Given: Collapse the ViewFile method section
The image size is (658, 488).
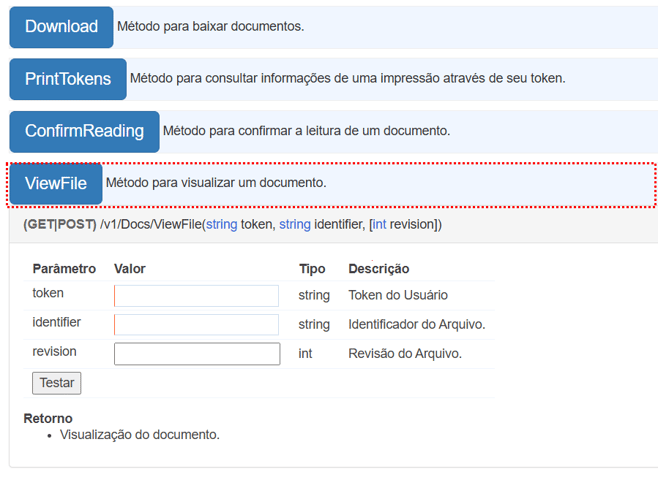Looking at the screenshot, I should tap(56, 184).
